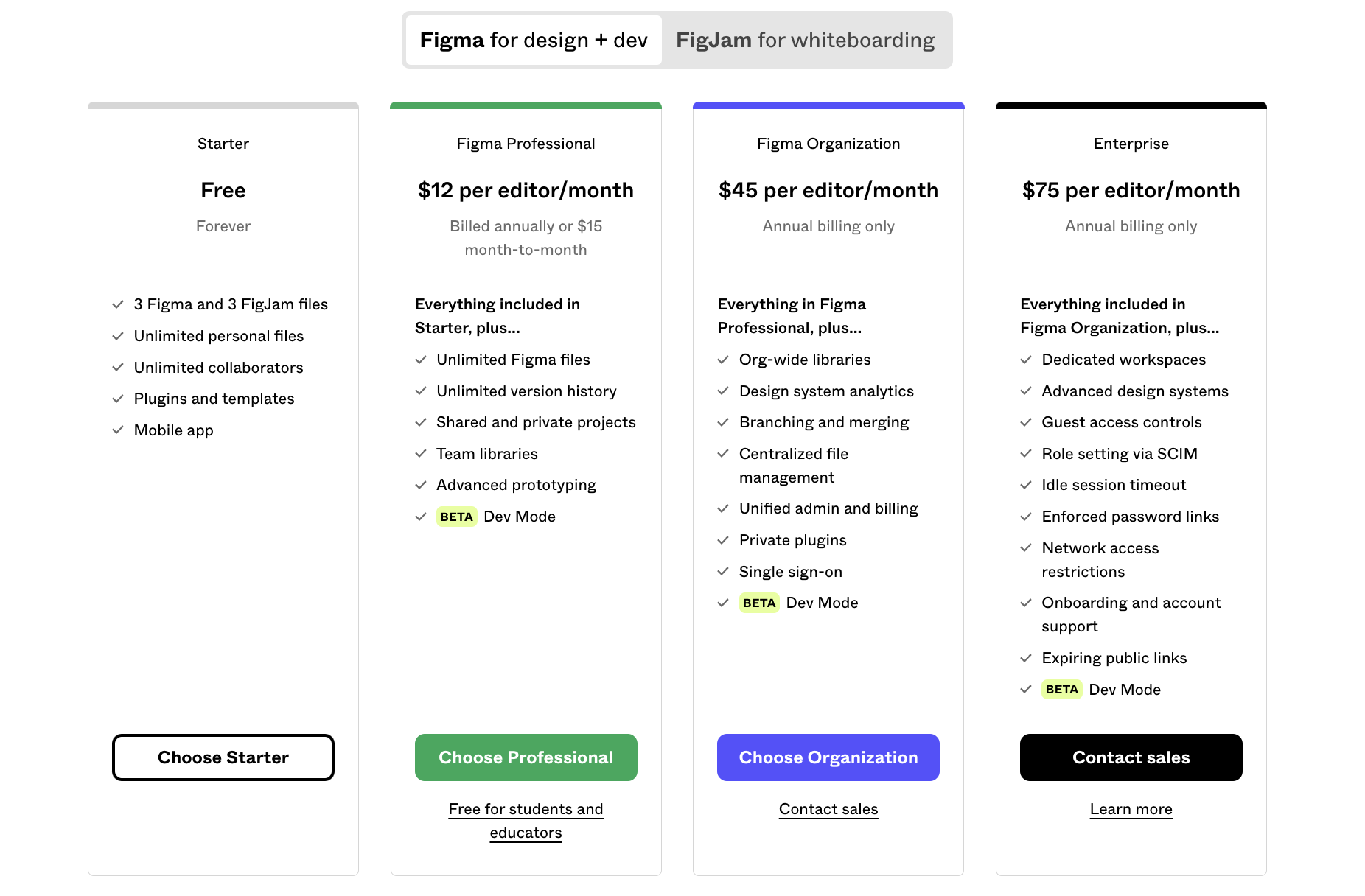Click checkmark beside Single sign-on

tap(723, 572)
